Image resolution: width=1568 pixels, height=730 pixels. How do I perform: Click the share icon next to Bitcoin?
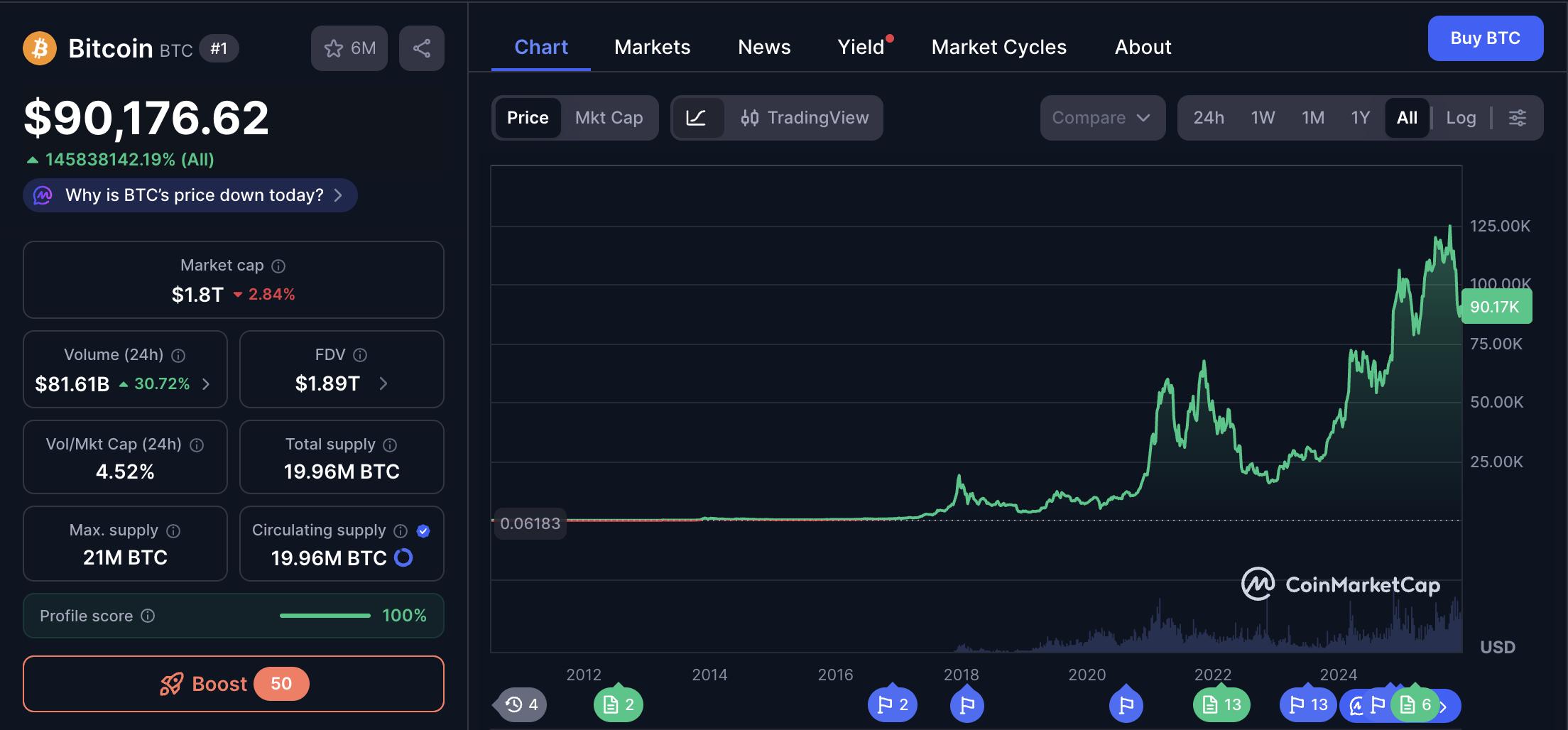[422, 48]
